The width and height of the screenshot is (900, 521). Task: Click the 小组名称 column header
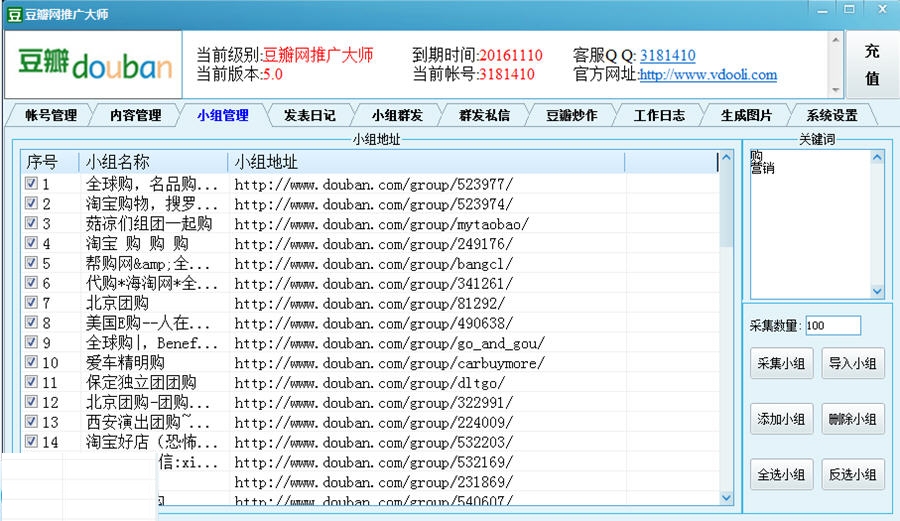click(153, 162)
